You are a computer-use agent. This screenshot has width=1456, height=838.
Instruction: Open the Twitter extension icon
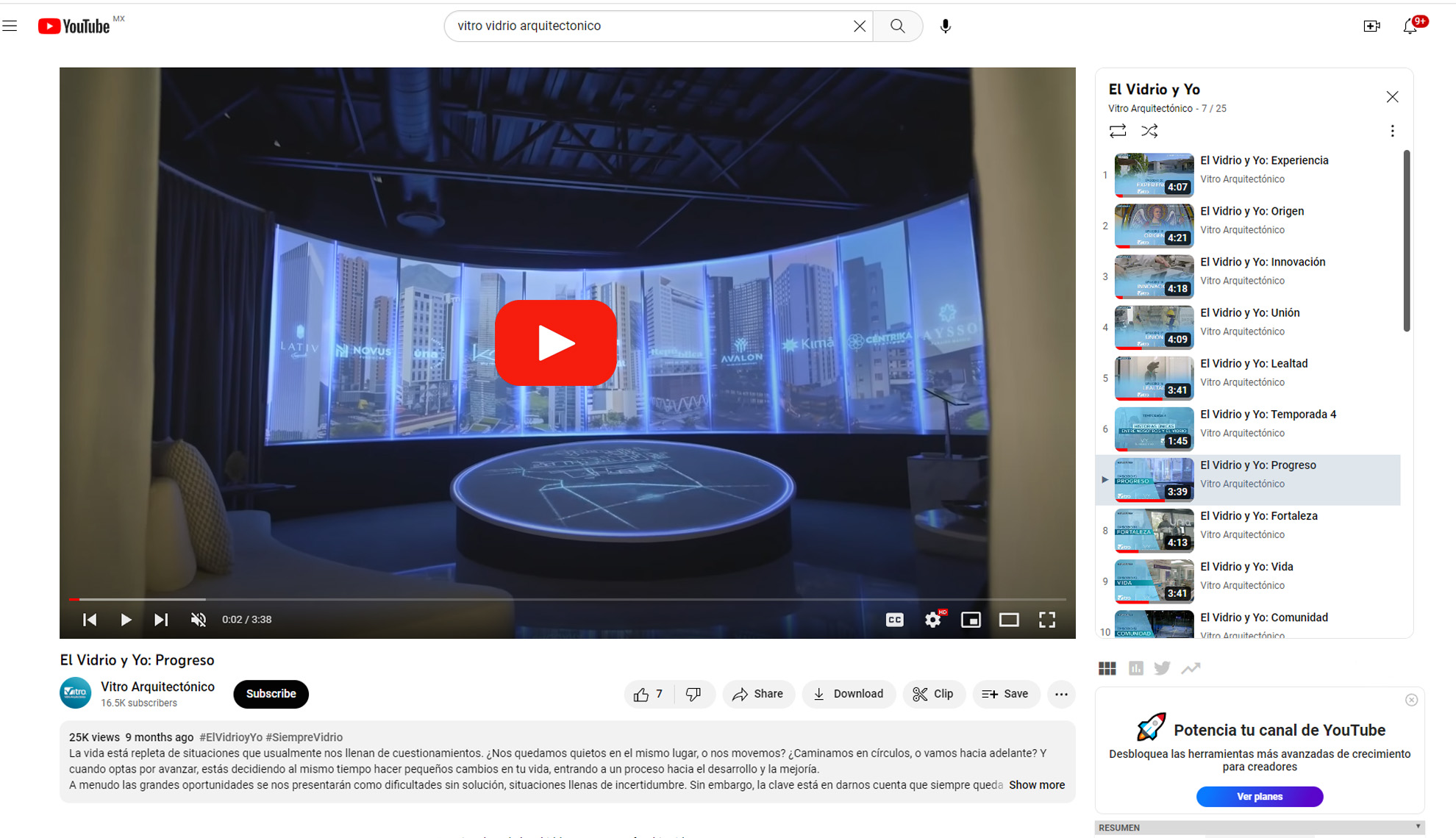[1163, 668]
